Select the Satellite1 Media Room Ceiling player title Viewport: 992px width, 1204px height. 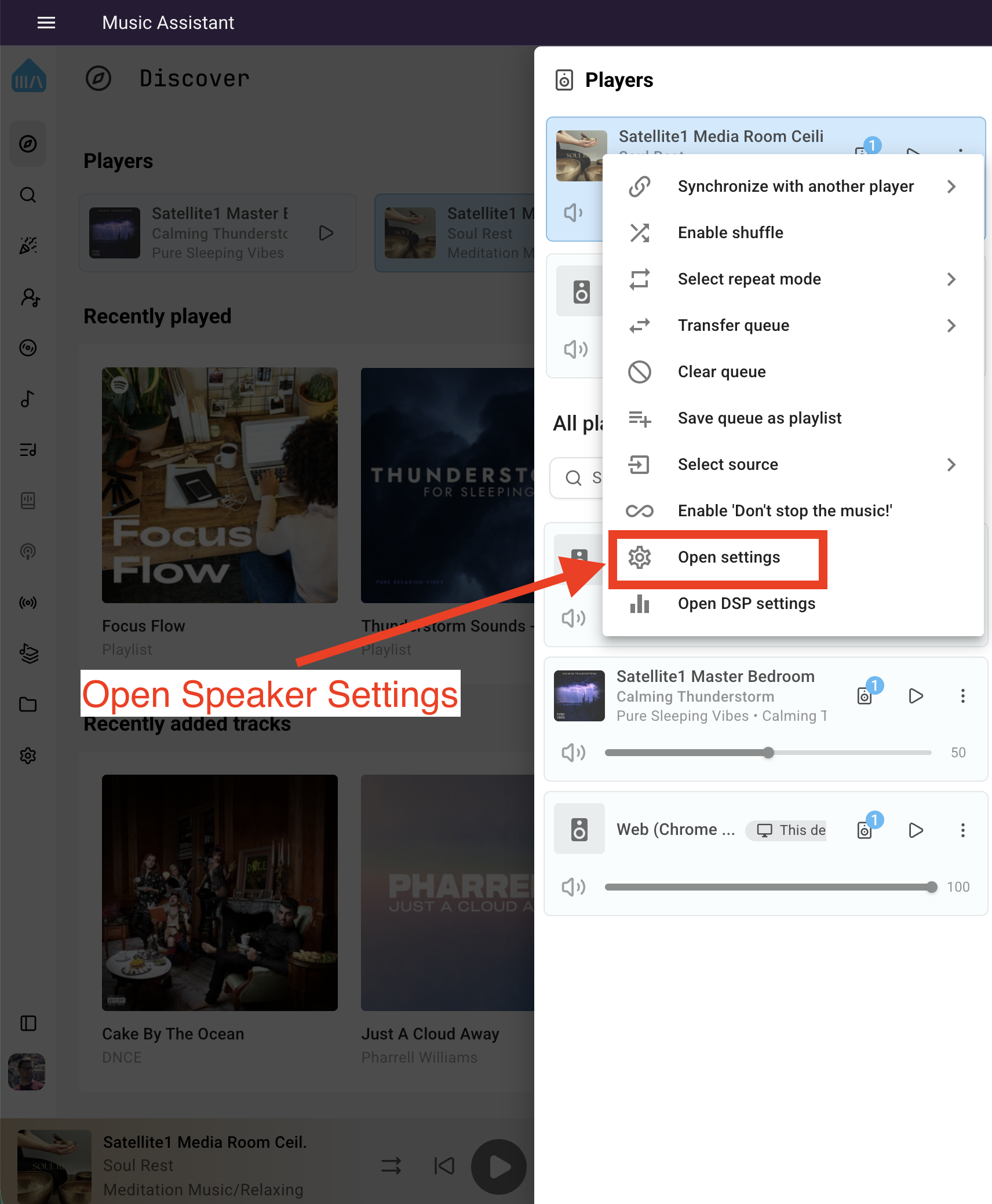point(721,137)
